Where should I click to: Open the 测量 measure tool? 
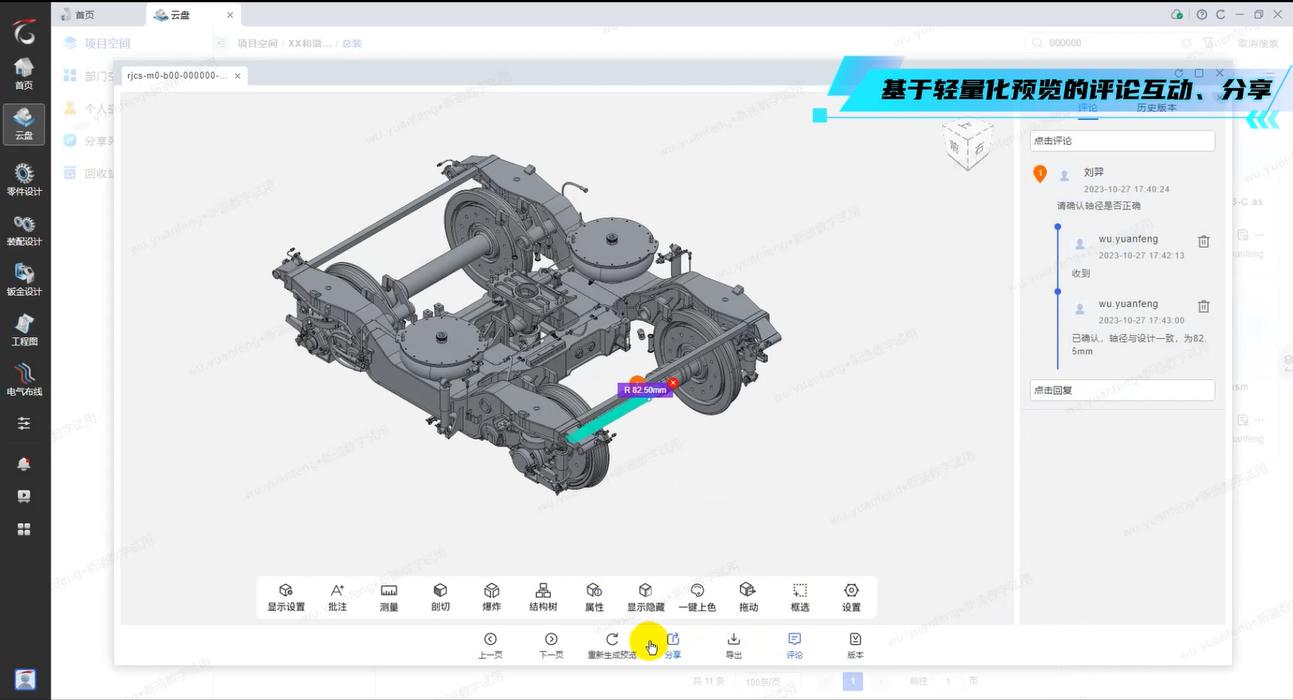(389, 597)
